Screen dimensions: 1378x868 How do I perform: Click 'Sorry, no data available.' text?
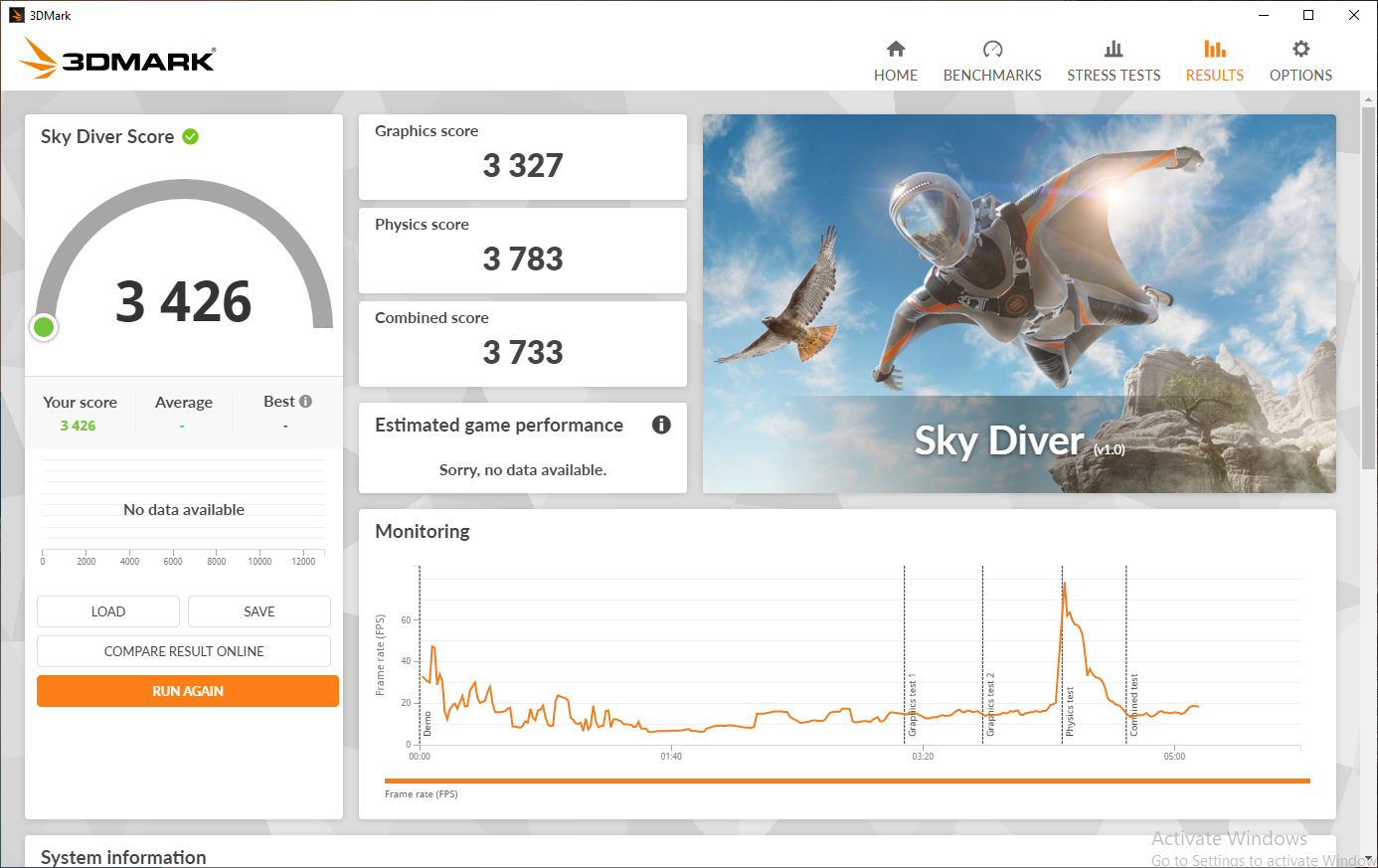(x=523, y=469)
